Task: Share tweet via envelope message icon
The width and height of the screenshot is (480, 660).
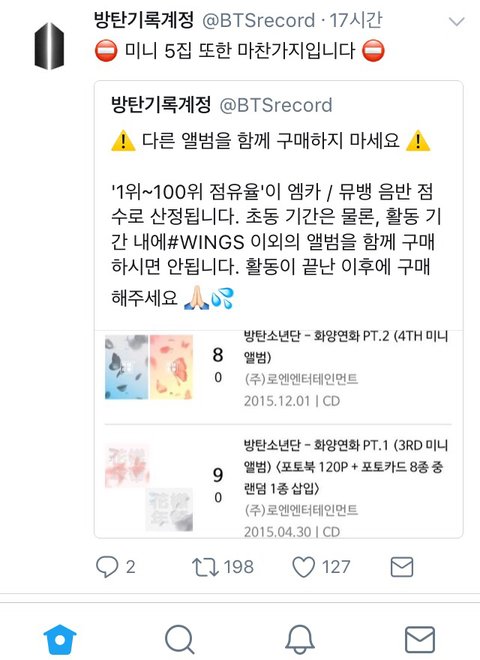Action: 402,567
